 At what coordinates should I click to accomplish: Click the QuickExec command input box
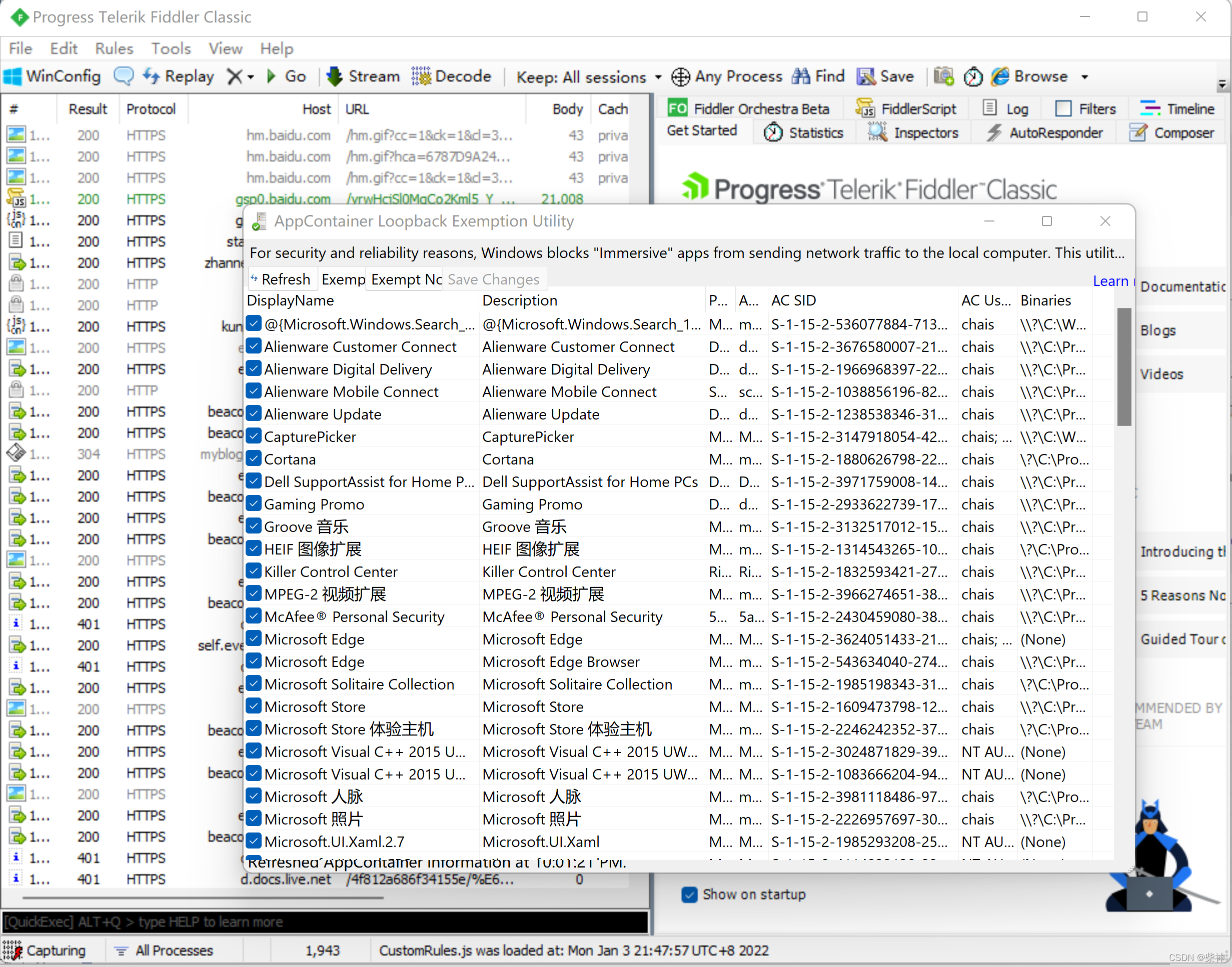[324, 921]
